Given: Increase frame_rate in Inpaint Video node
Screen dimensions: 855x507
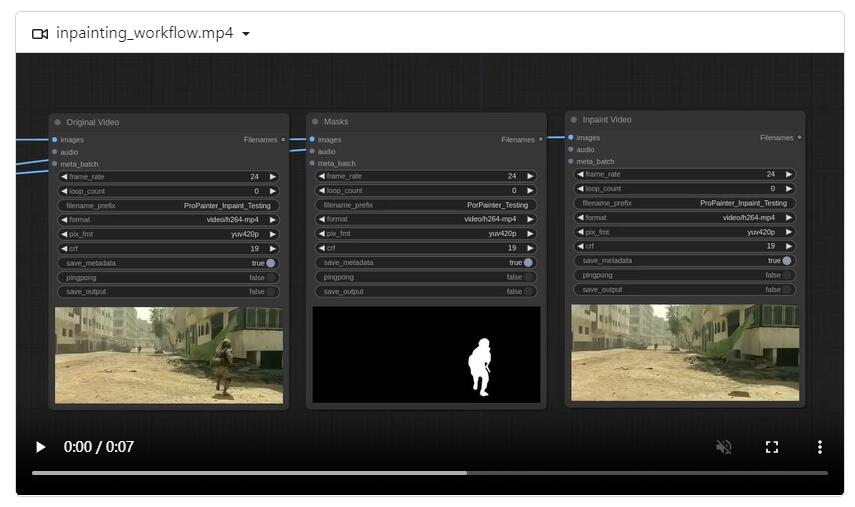Looking at the screenshot, I should pyautogui.click(x=788, y=174).
